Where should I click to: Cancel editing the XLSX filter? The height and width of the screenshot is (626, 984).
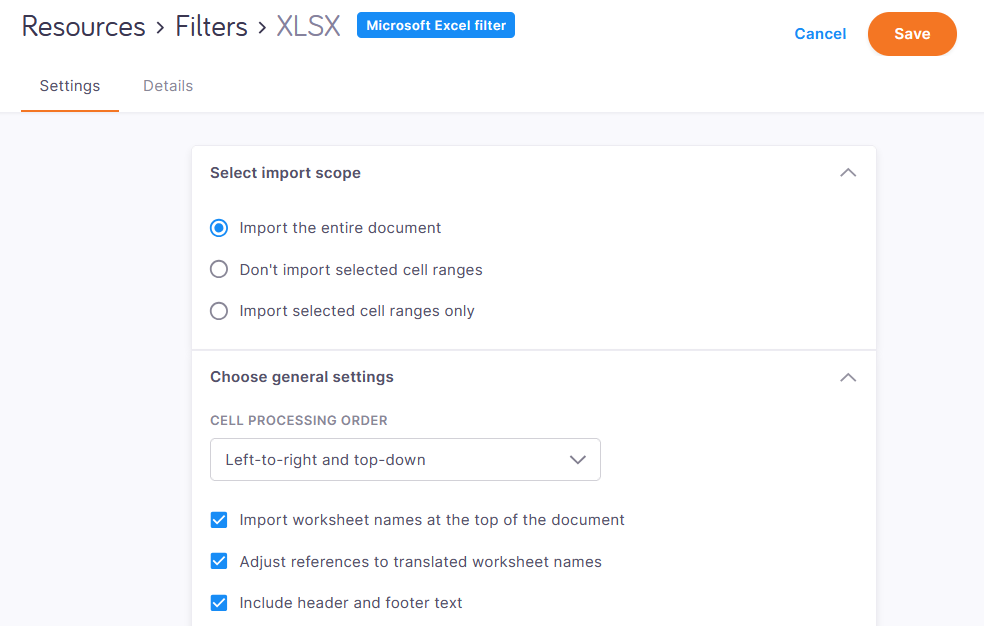click(x=820, y=34)
